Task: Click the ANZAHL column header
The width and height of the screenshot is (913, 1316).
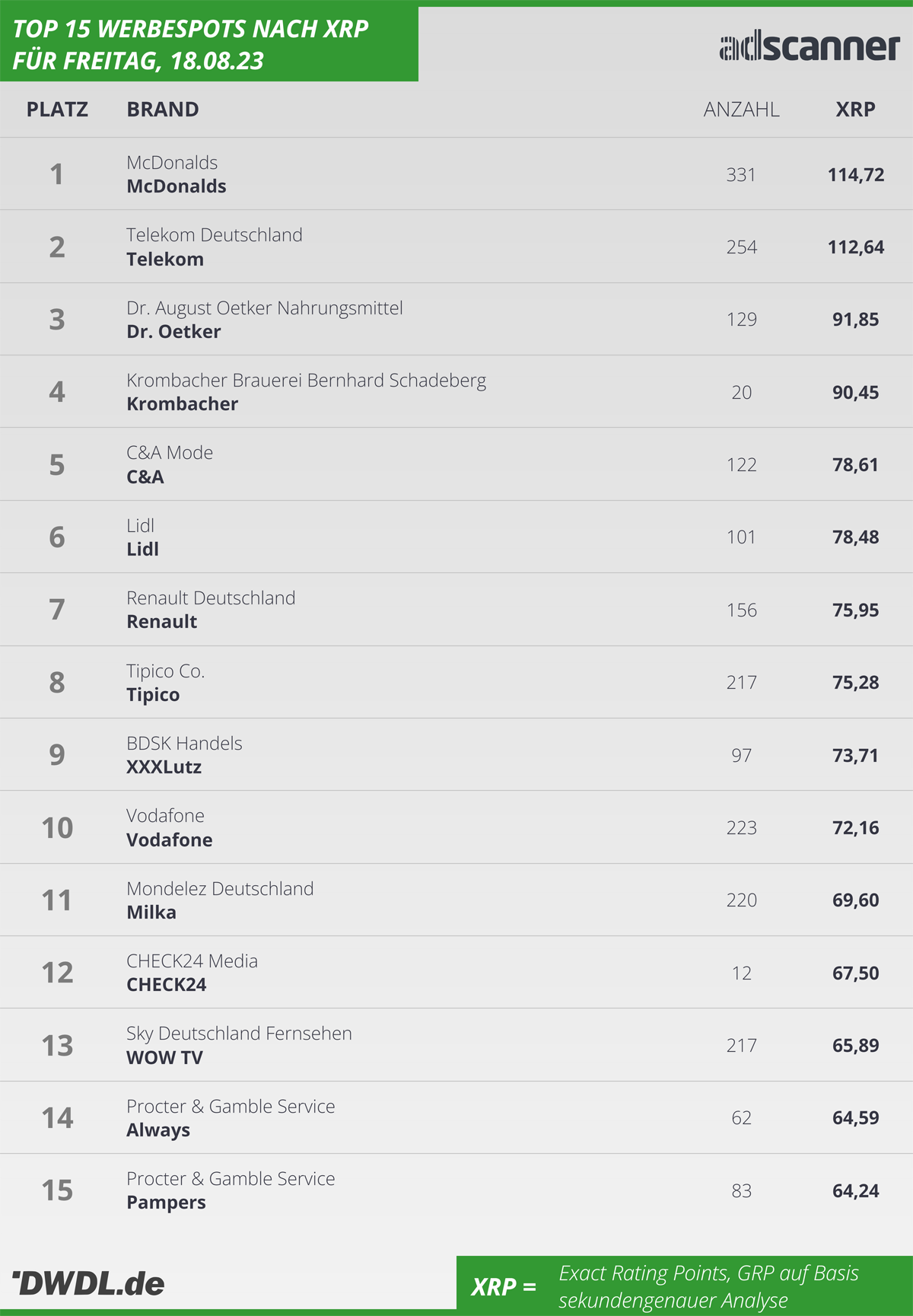Action: (x=741, y=110)
